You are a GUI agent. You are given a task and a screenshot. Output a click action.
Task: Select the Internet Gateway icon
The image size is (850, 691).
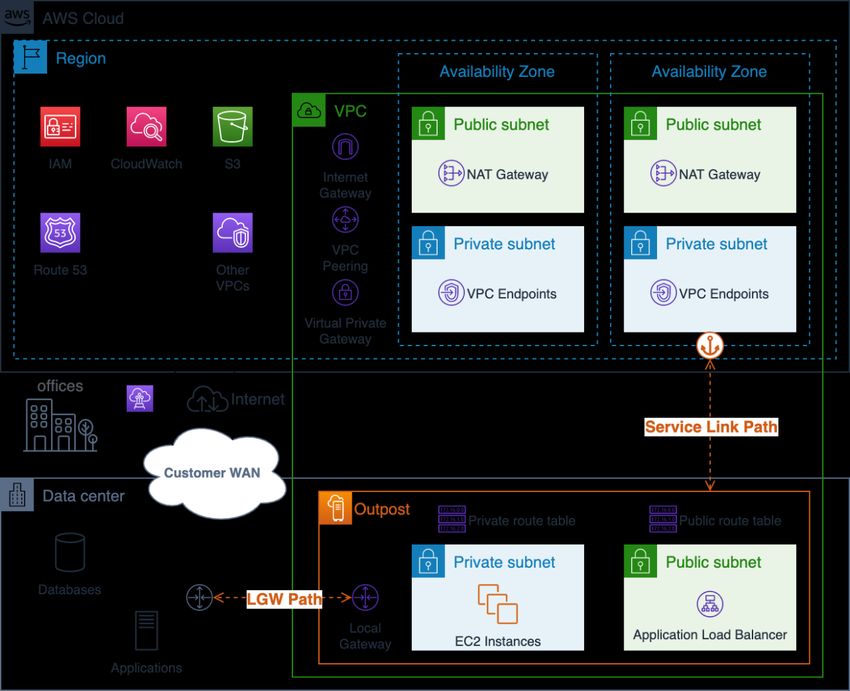[345, 147]
